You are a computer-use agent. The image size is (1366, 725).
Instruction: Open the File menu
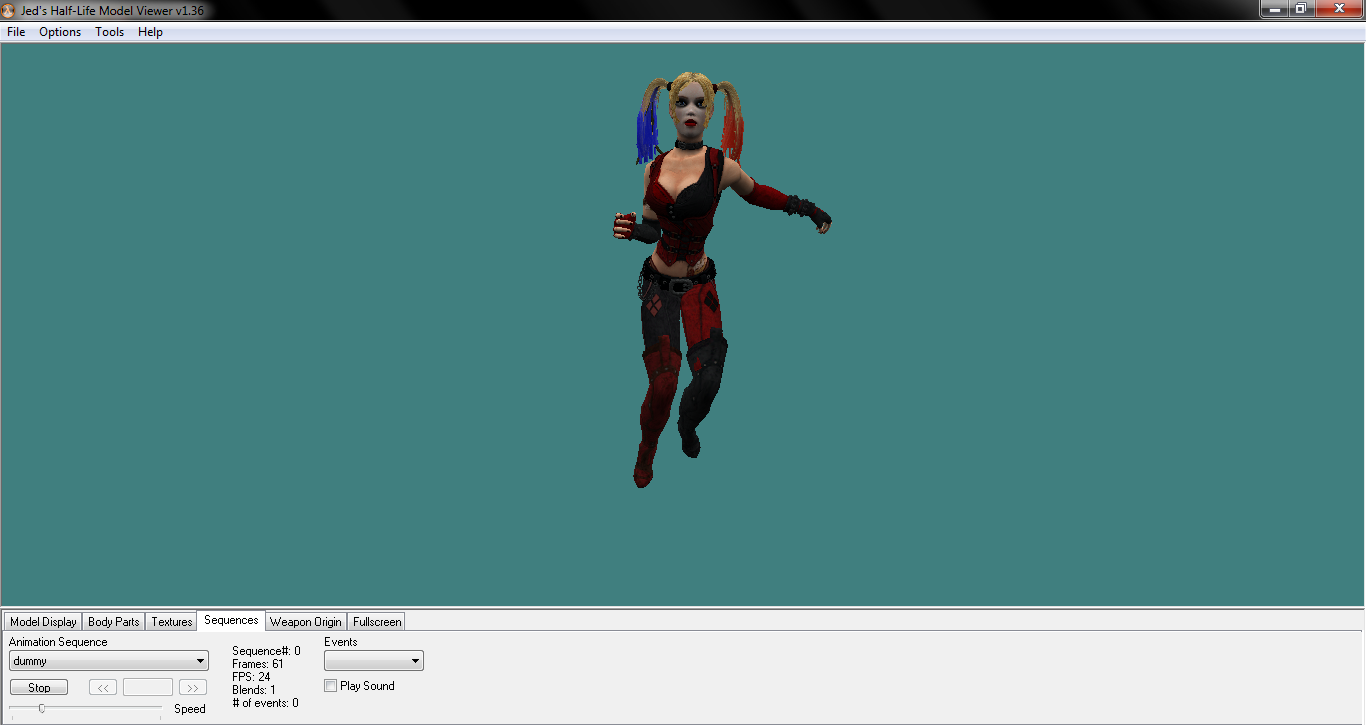[16, 32]
